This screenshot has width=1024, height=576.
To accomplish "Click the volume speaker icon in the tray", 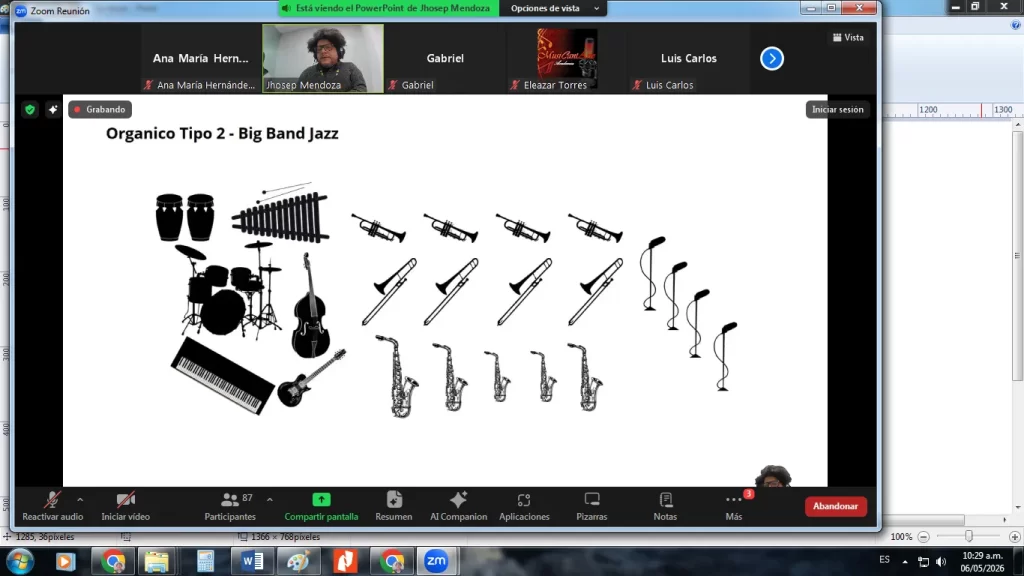I will click(941, 561).
